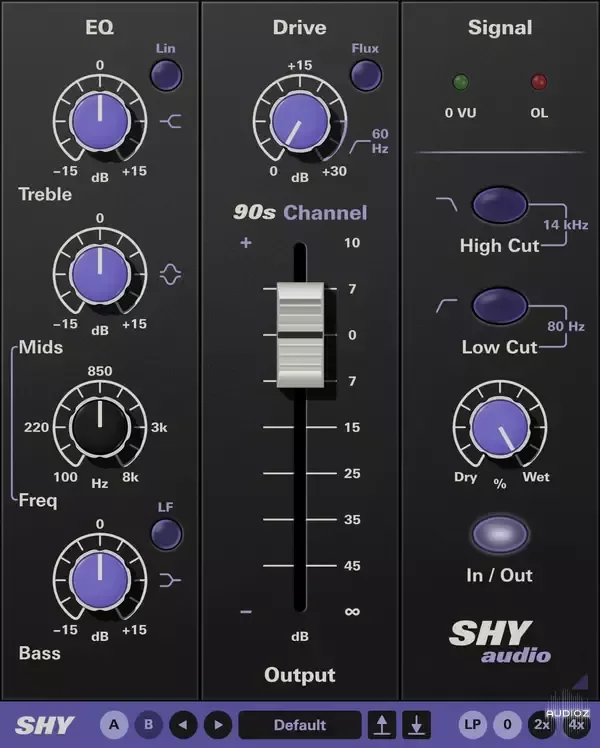Click the green 0 VU indicator light
The image size is (600, 748).
coord(460,82)
